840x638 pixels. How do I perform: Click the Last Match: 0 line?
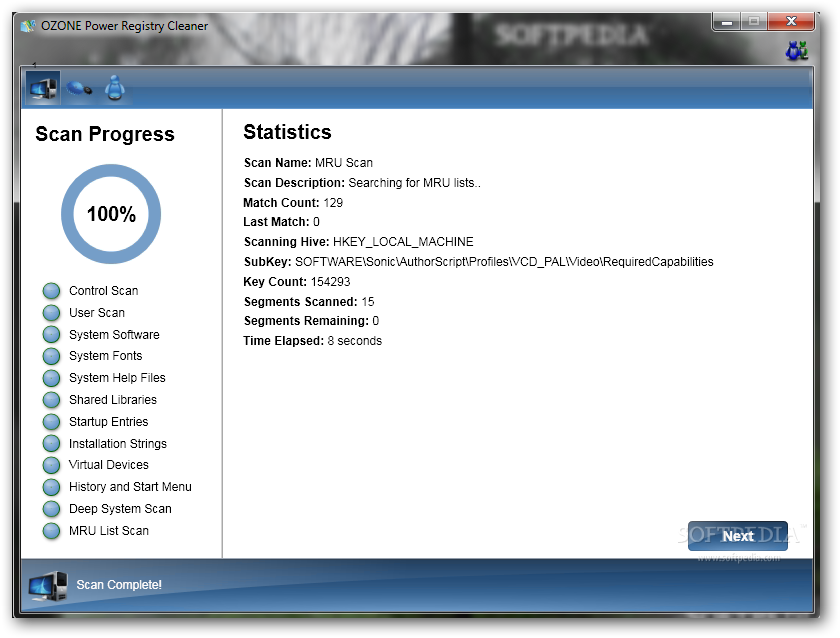[281, 222]
